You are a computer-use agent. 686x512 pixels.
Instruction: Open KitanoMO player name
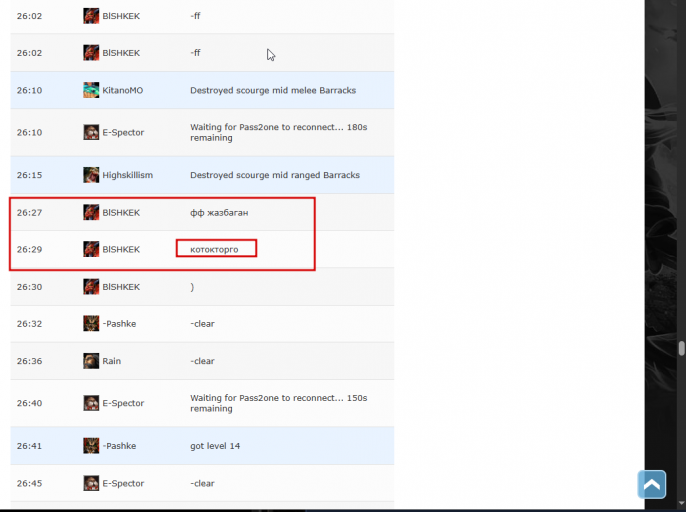tap(122, 90)
